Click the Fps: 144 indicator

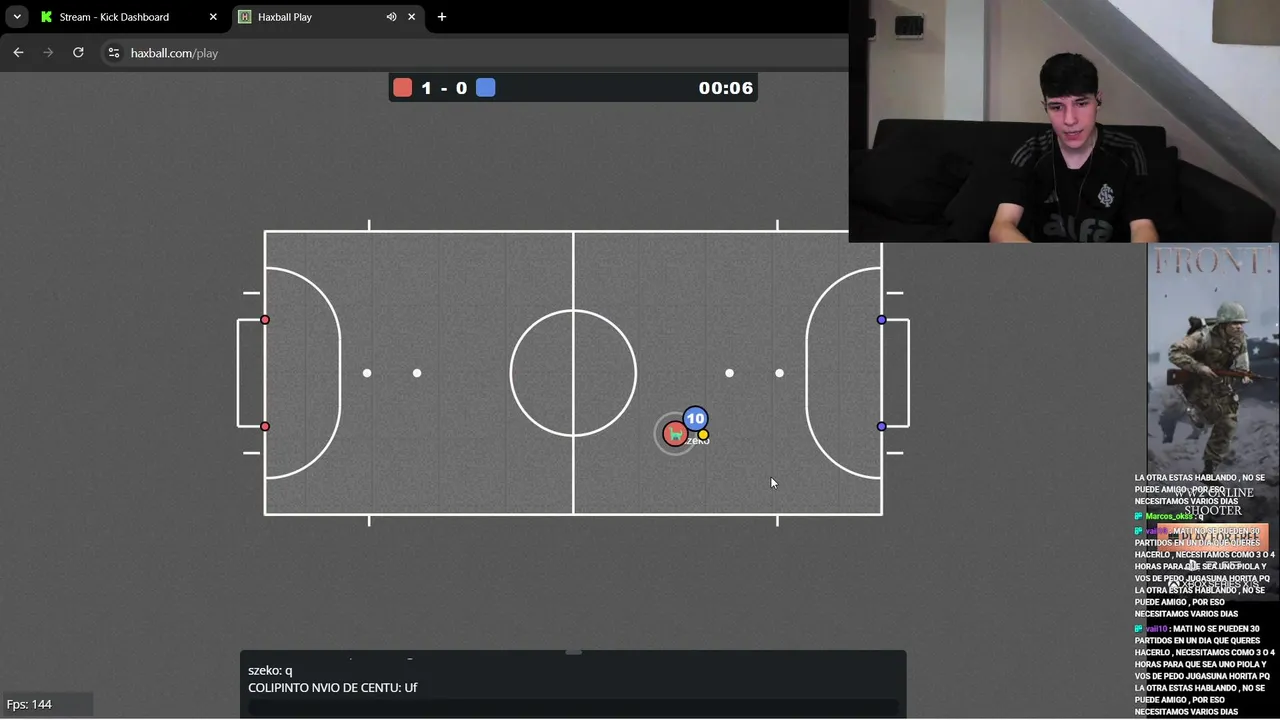pyautogui.click(x=29, y=704)
